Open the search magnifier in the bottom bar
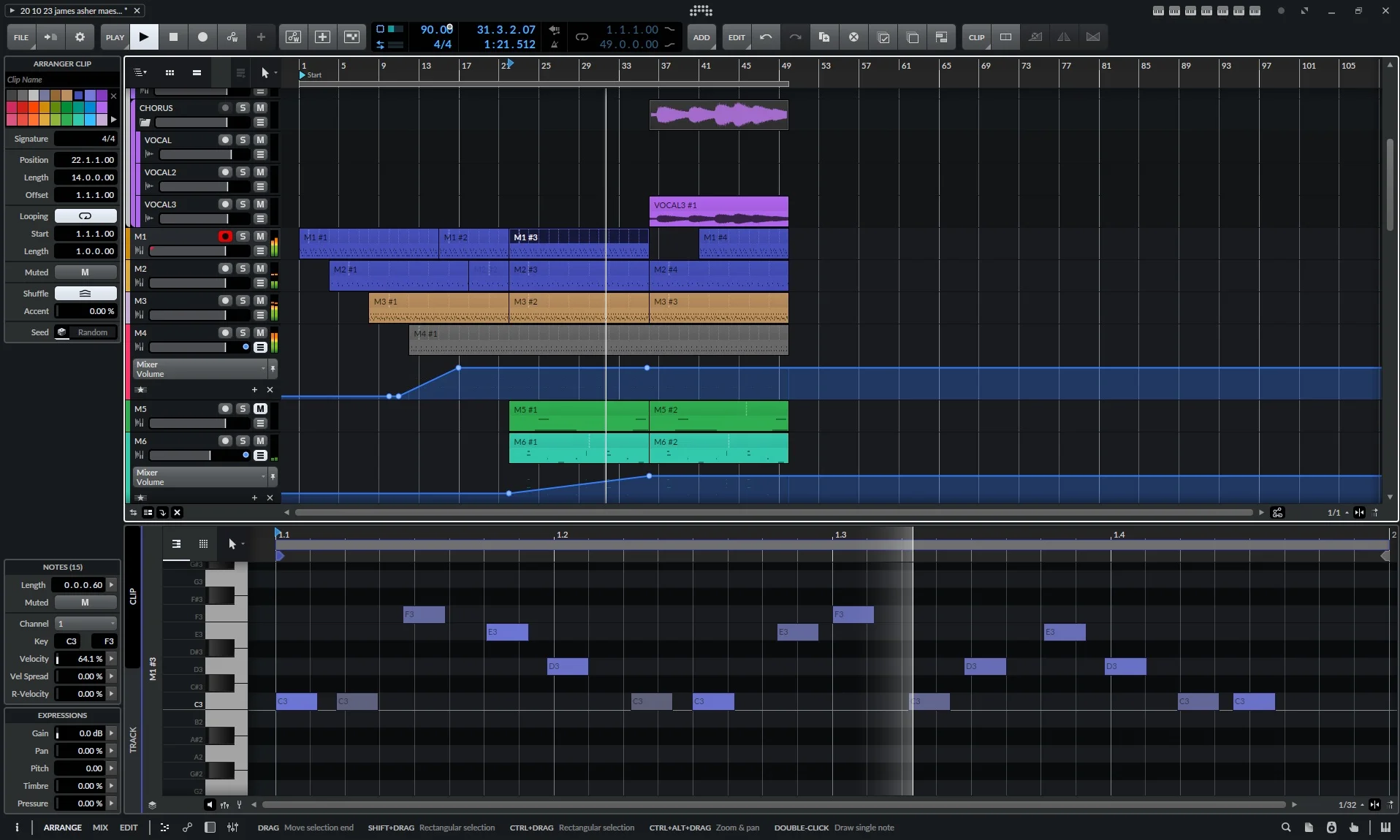 pos(1285,828)
